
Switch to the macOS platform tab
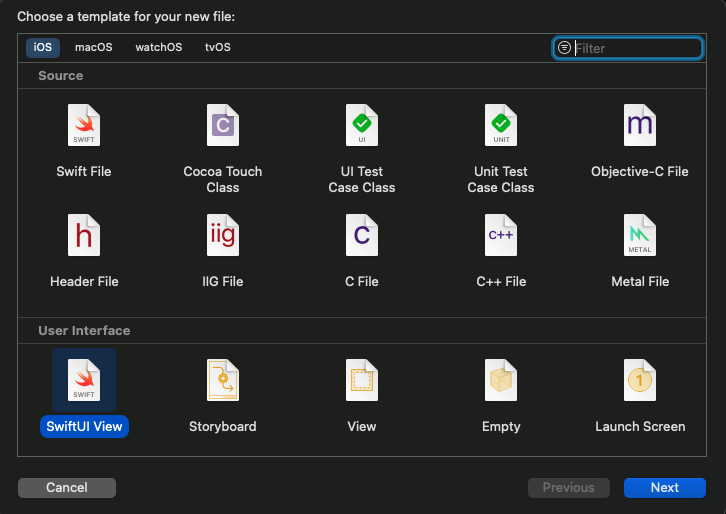coord(94,48)
